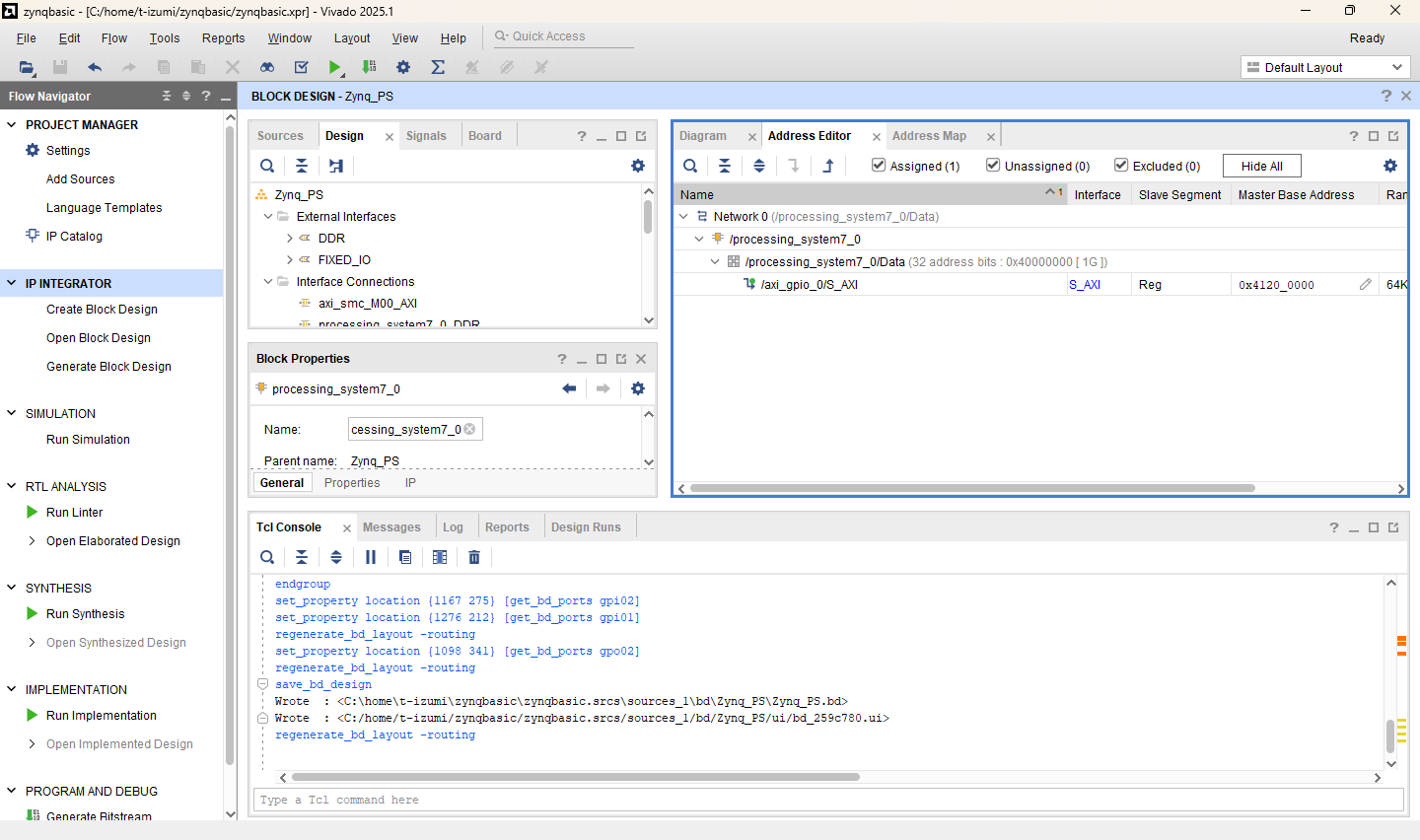1420x840 pixels.
Task: Edit the 0x4120_0000 base address pencil icon
Action: [x=1365, y=284]
